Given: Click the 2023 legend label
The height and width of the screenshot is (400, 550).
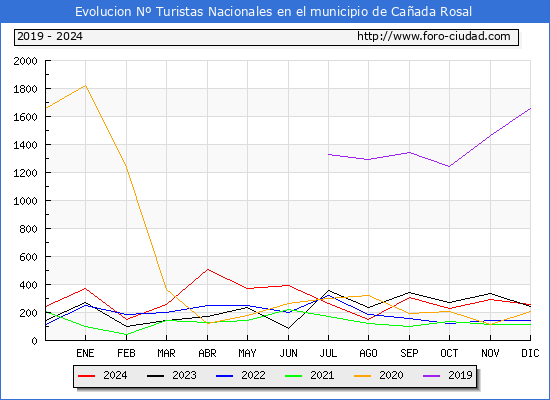Looking at the screenshot, I should (x=184, y=375).
